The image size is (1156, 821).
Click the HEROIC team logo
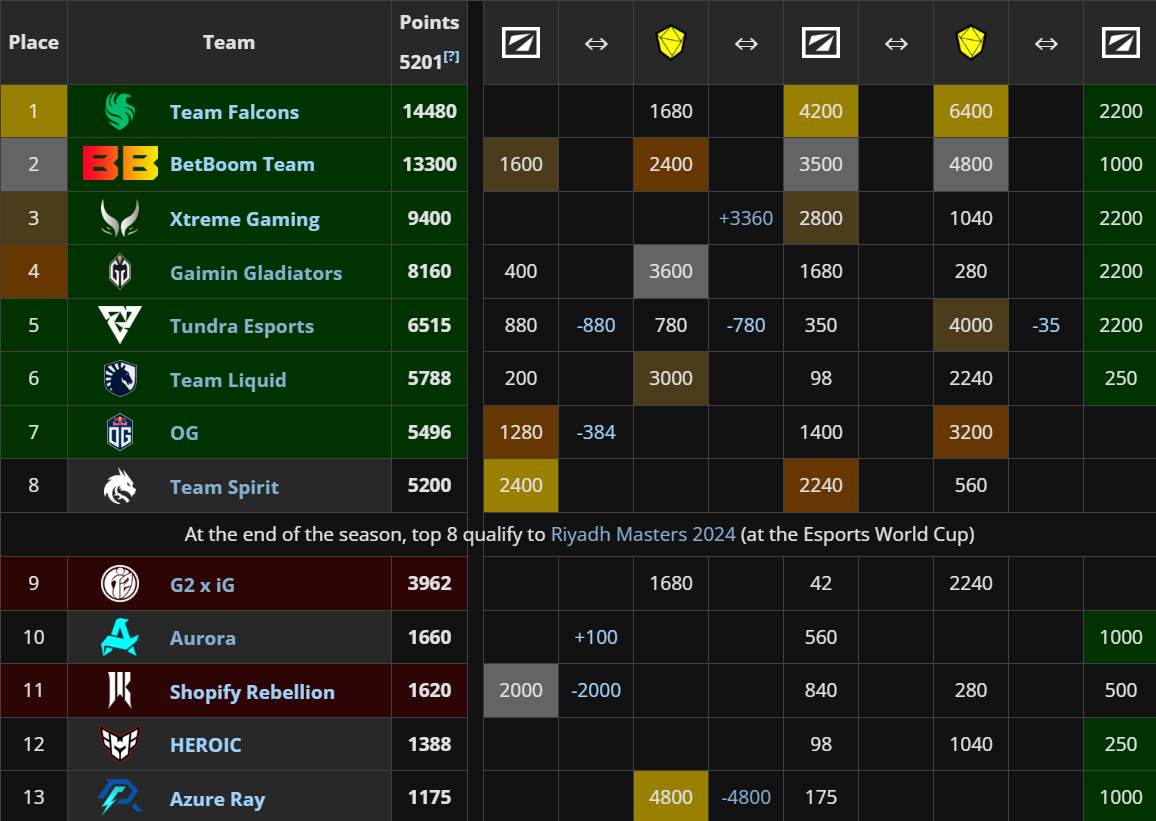pos(119,744)
